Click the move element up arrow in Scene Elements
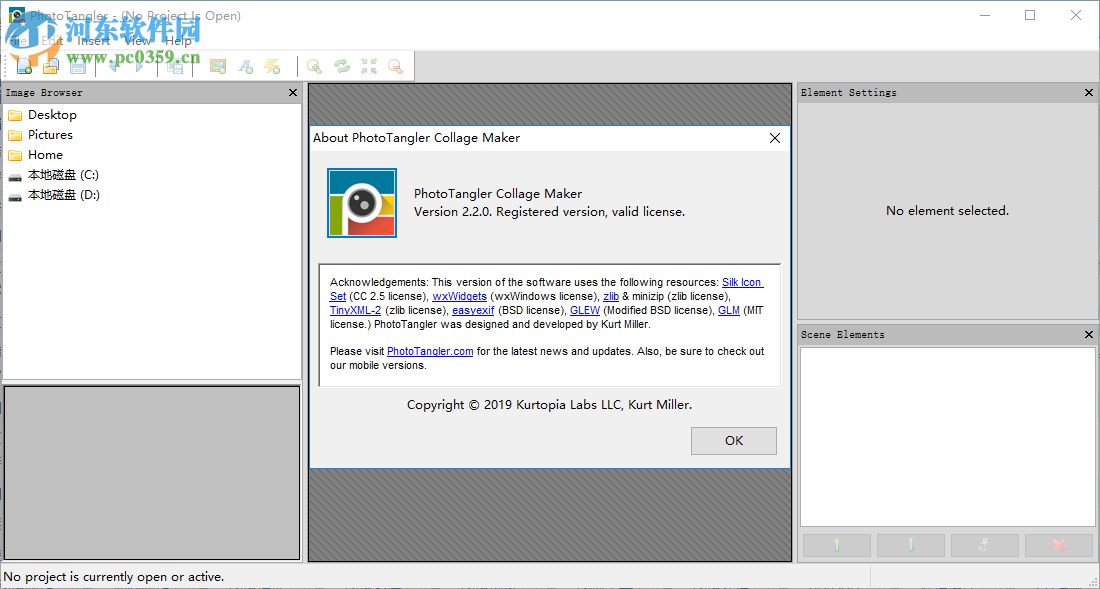This screenshot has width=1100, height=589. click(836, 545)
